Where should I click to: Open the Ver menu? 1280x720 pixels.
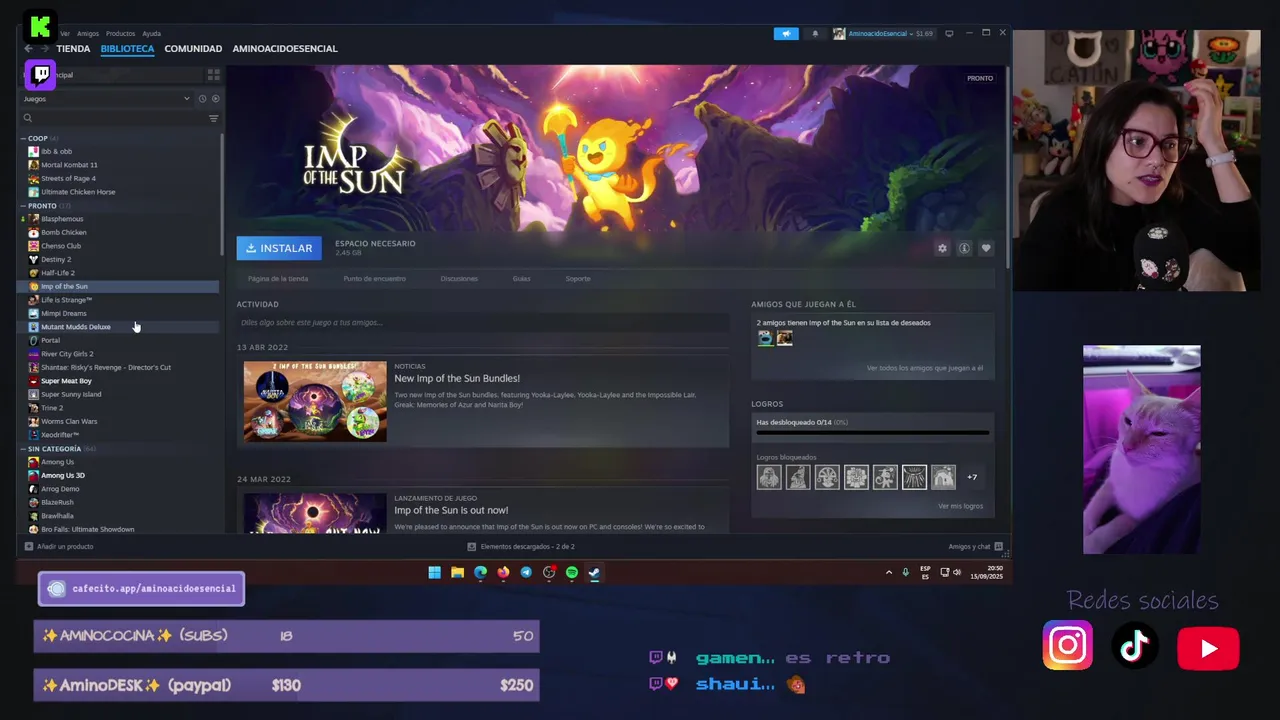pyautogui.click(x=65, y=33)
